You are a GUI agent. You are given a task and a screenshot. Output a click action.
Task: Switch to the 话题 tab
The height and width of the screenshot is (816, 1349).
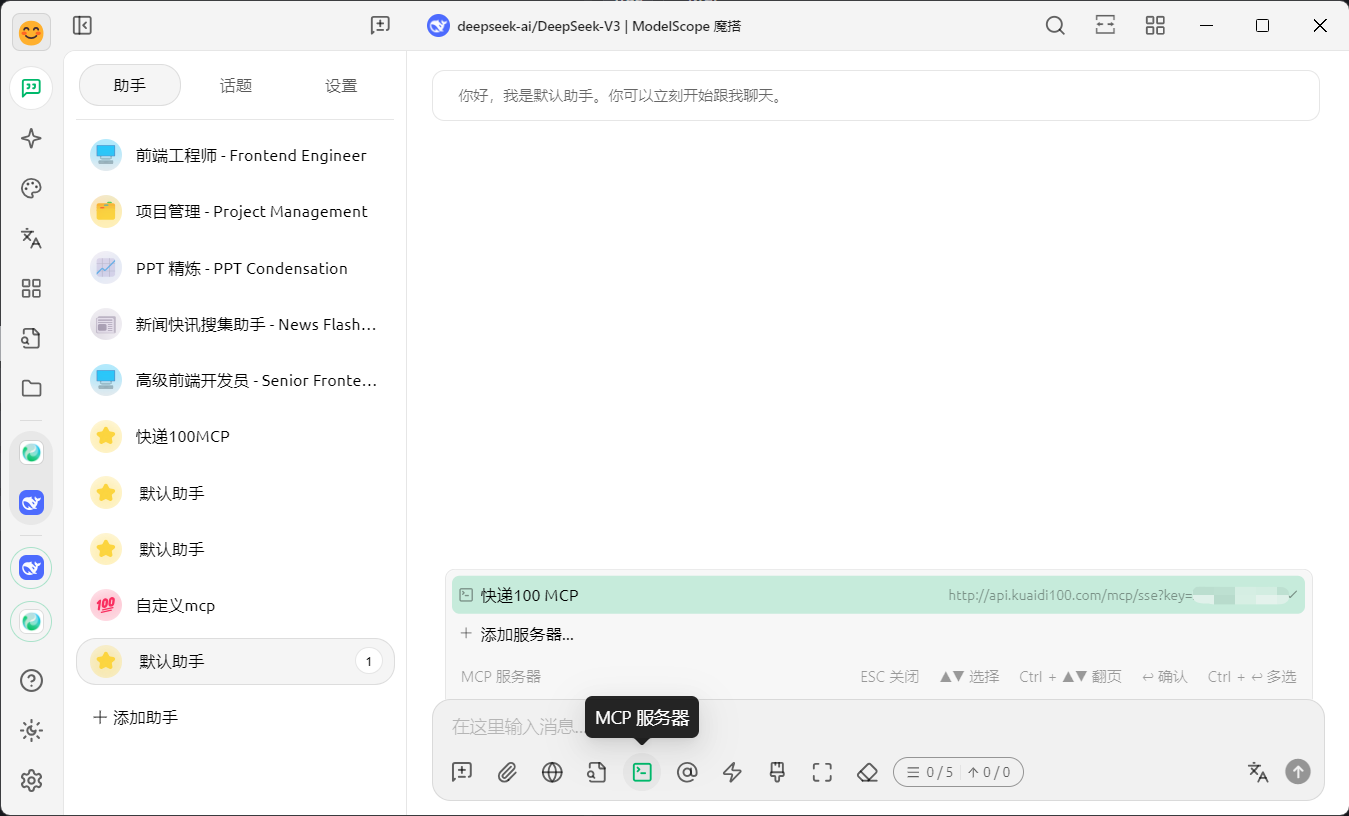236,86
